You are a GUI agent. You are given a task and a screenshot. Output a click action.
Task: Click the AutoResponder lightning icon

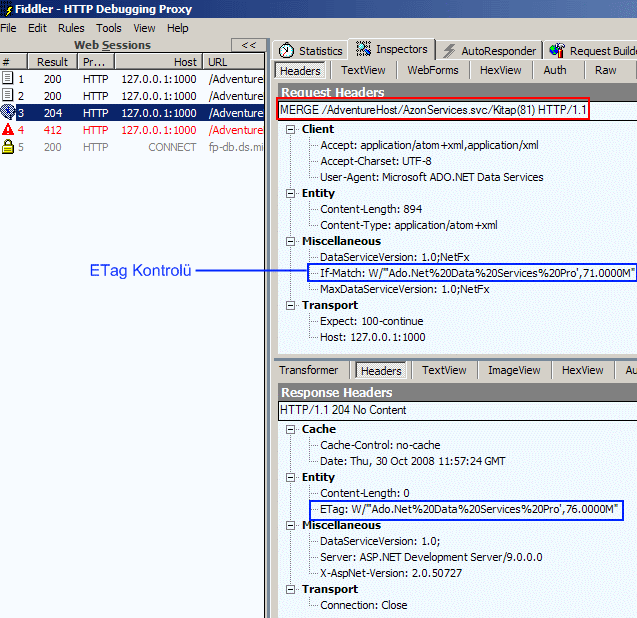click(x=450, y=50)
